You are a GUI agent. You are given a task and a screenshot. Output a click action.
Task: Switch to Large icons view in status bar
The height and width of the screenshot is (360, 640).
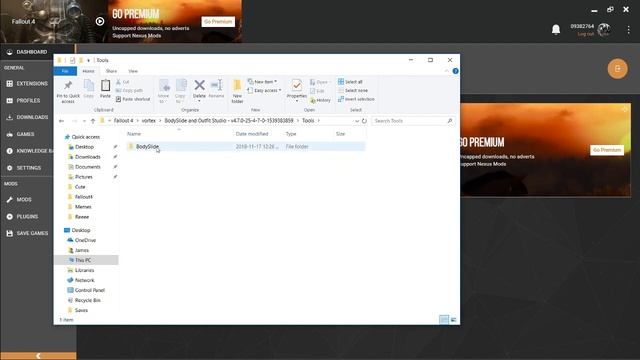point(453,320)
